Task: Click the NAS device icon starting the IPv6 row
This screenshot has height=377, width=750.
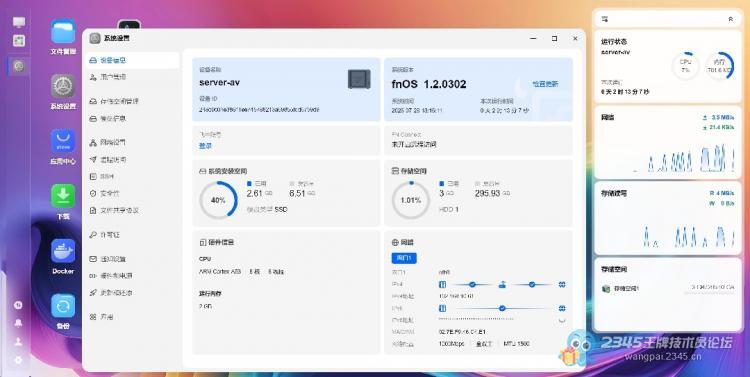Action: (442, 309)
